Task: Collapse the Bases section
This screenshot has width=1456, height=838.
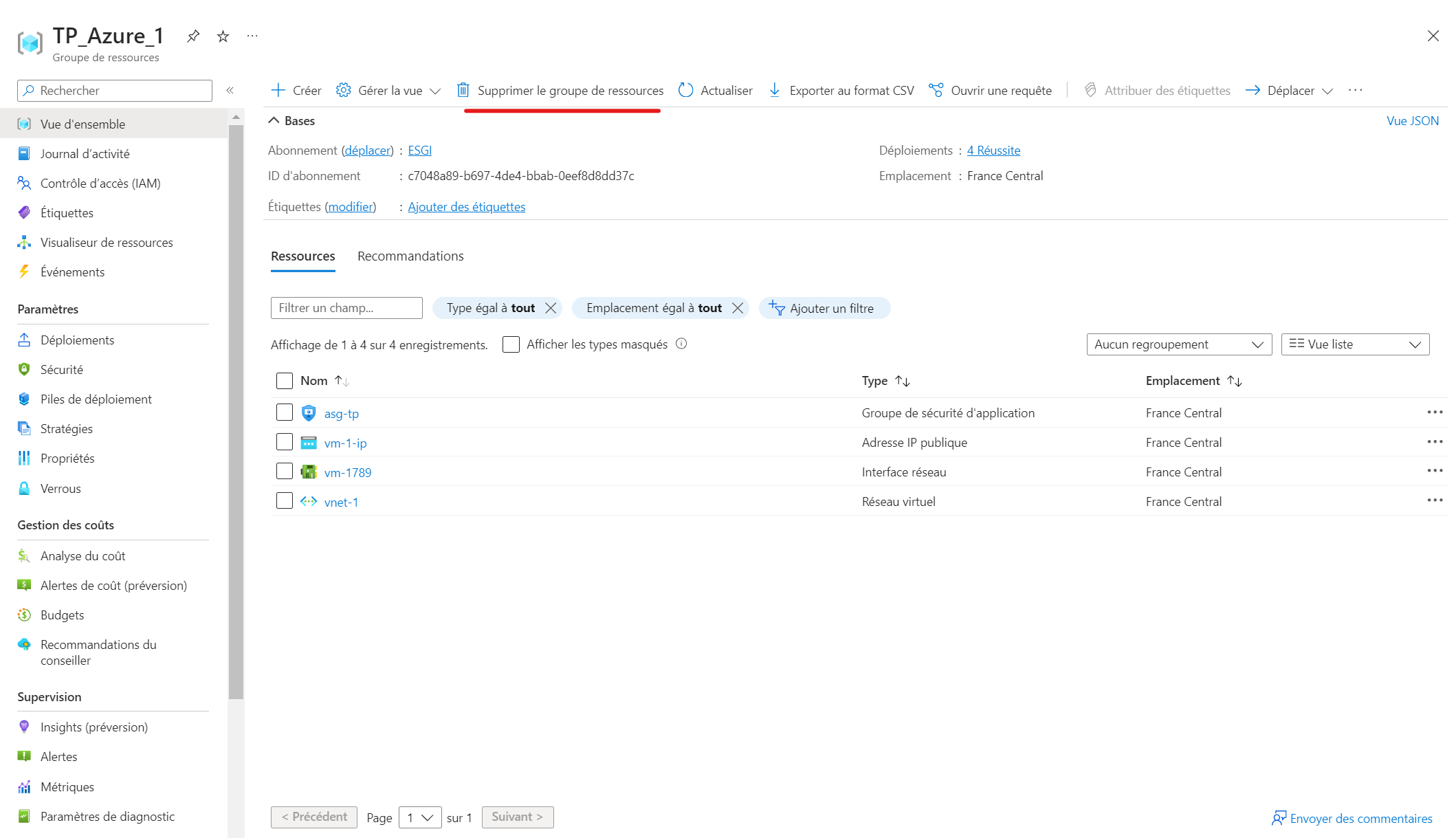Action: 274,120
